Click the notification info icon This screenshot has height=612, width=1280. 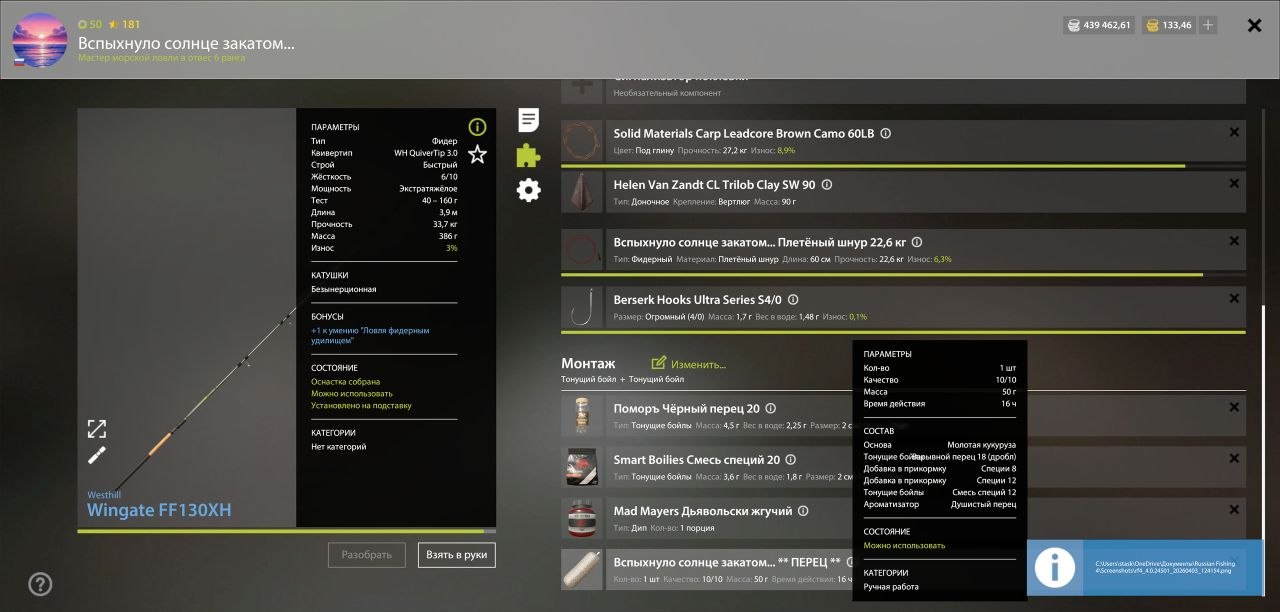click(x=1054, y=567)
